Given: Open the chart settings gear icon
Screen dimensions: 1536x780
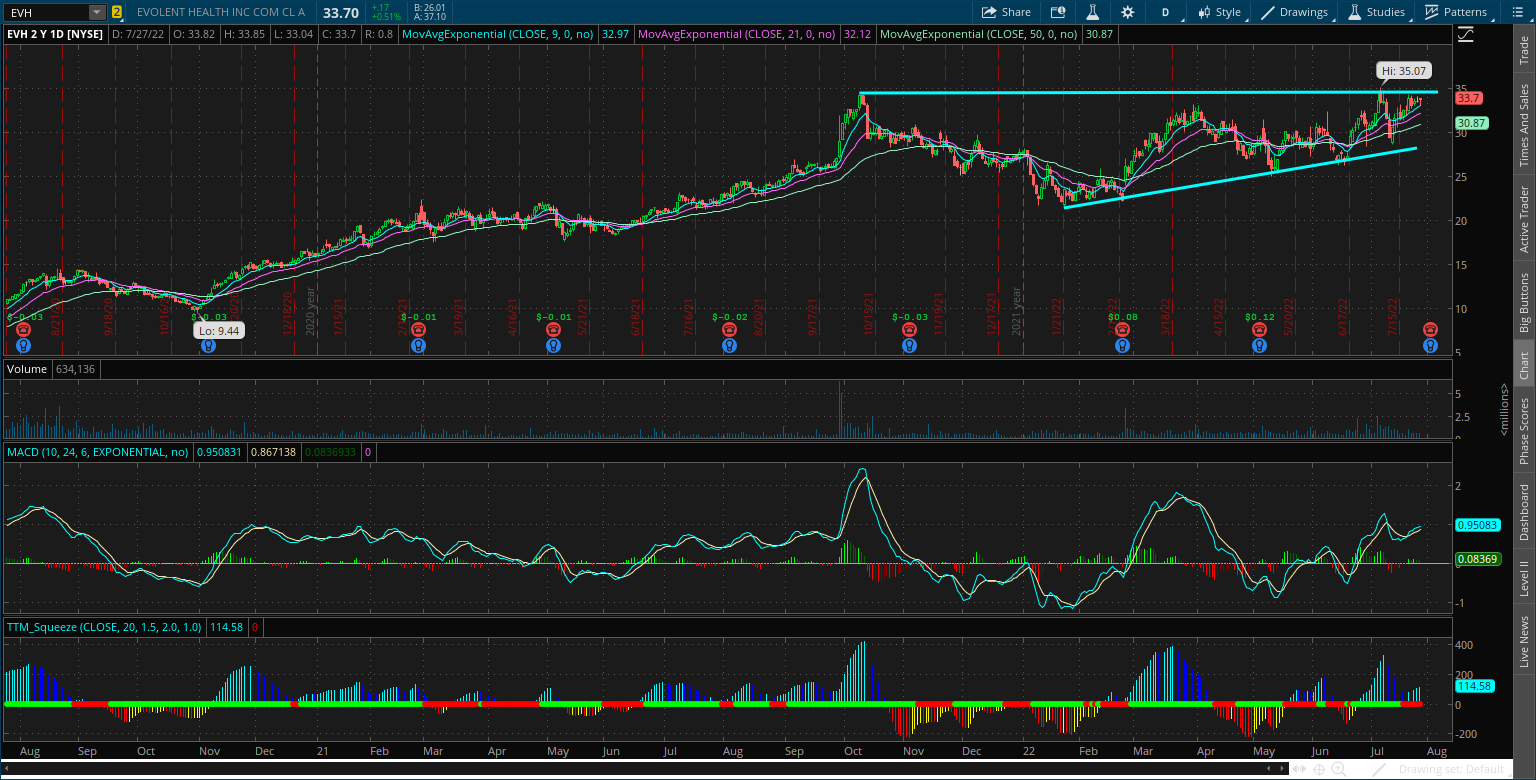Looking at the screenshot, I should pos(1128,12).
